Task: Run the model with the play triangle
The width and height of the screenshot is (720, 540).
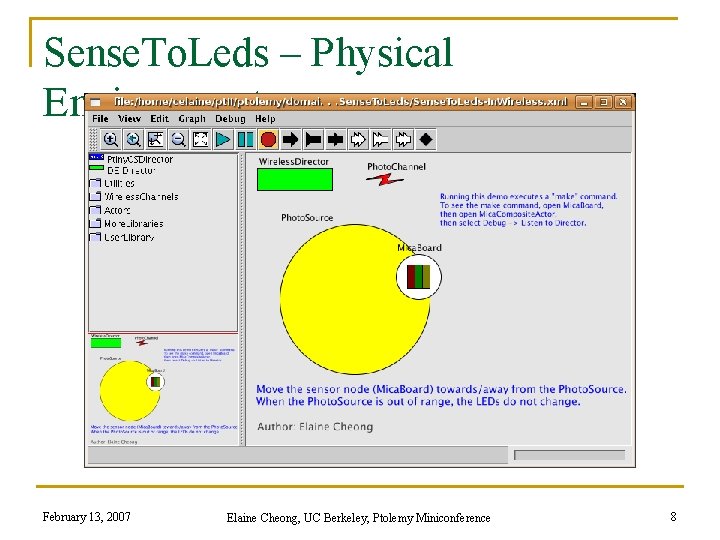Action: [x=223, y=140]
